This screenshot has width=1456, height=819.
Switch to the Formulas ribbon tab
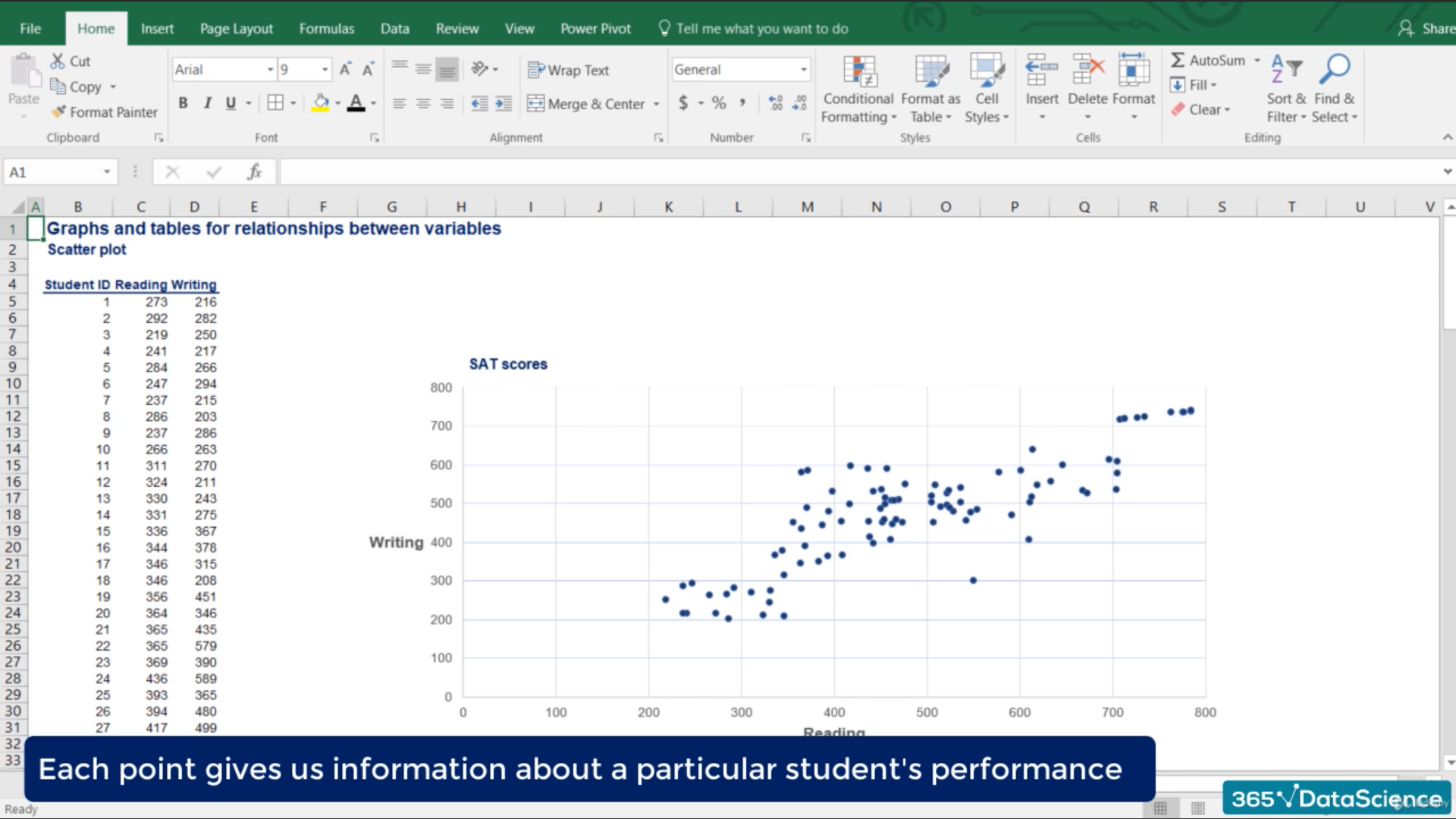pos(326,29)
